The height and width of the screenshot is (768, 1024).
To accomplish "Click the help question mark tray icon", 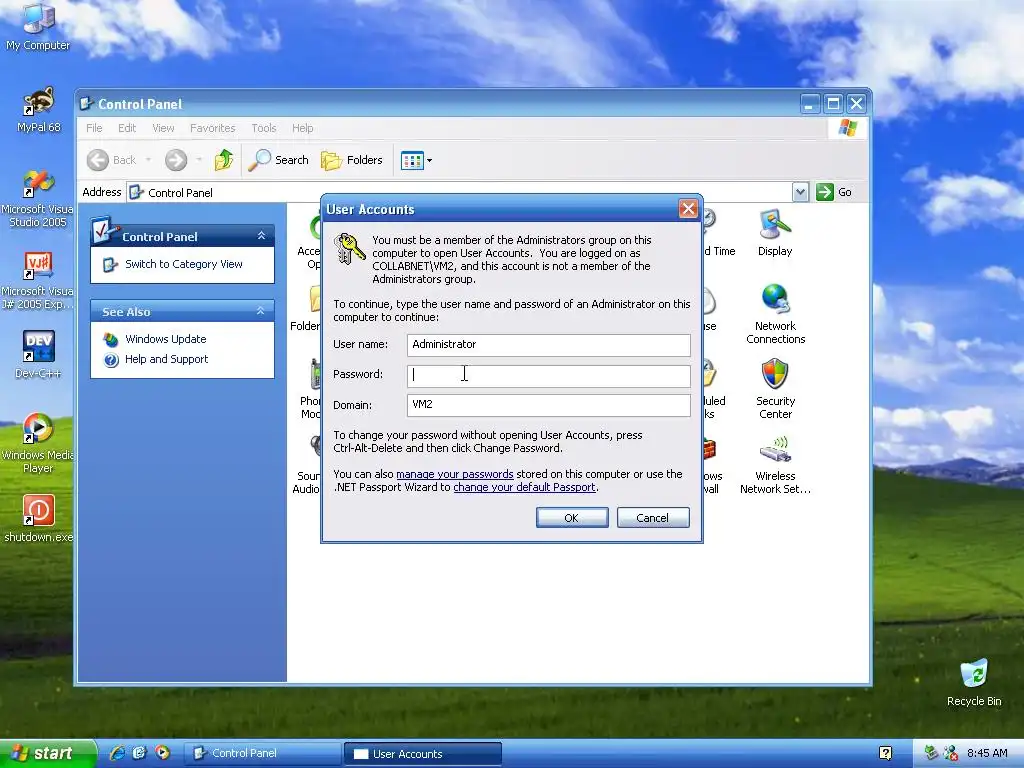I will (886, 754).
